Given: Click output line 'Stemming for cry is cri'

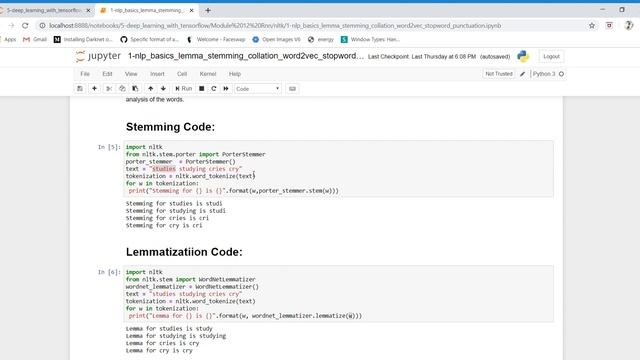Looking at the screenshot, I should click(x=164, y=225).
